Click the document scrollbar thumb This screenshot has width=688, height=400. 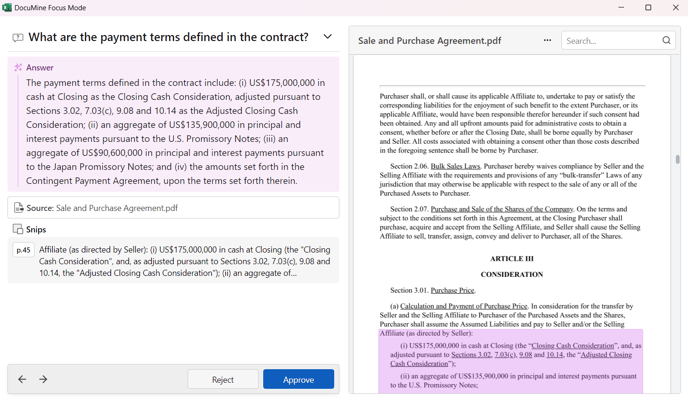pyautogui.click(x=677, y=160)
